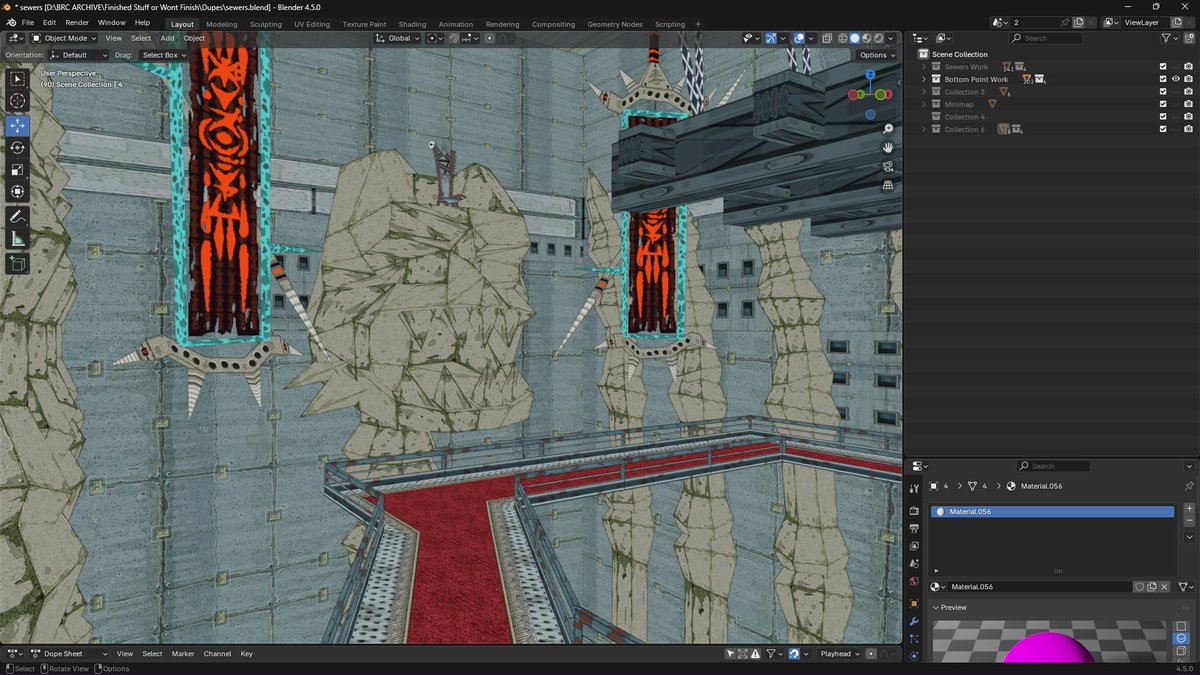Click the pan hand icon in the viewport
This screenshot has width=1200, height=675.
click(x=888, y=148)
